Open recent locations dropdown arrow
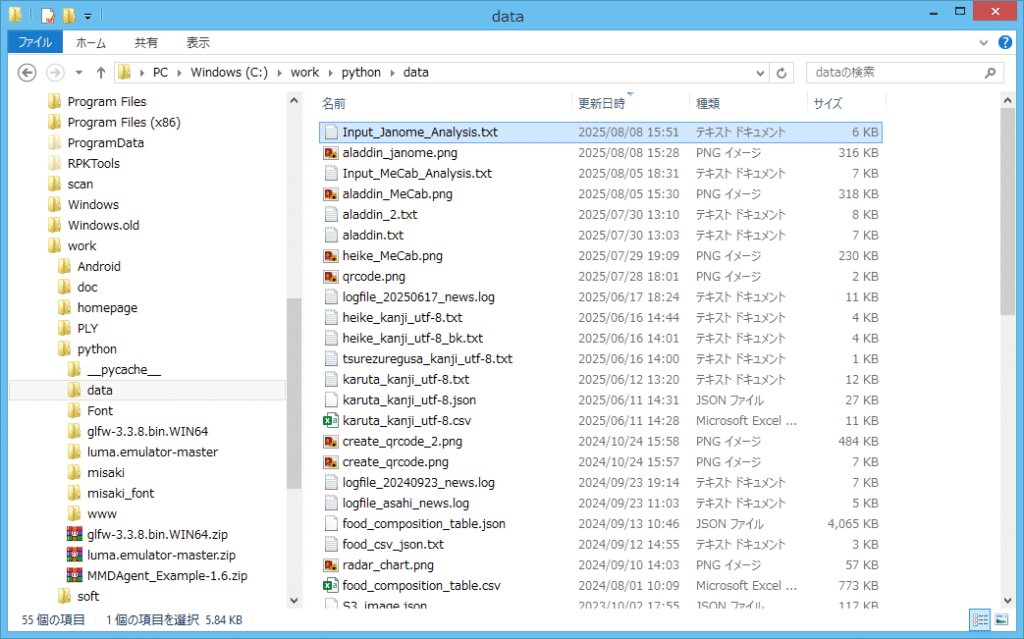Image resolution: width=1024 pixels, height=639 pixels. (x=77, y=73)
